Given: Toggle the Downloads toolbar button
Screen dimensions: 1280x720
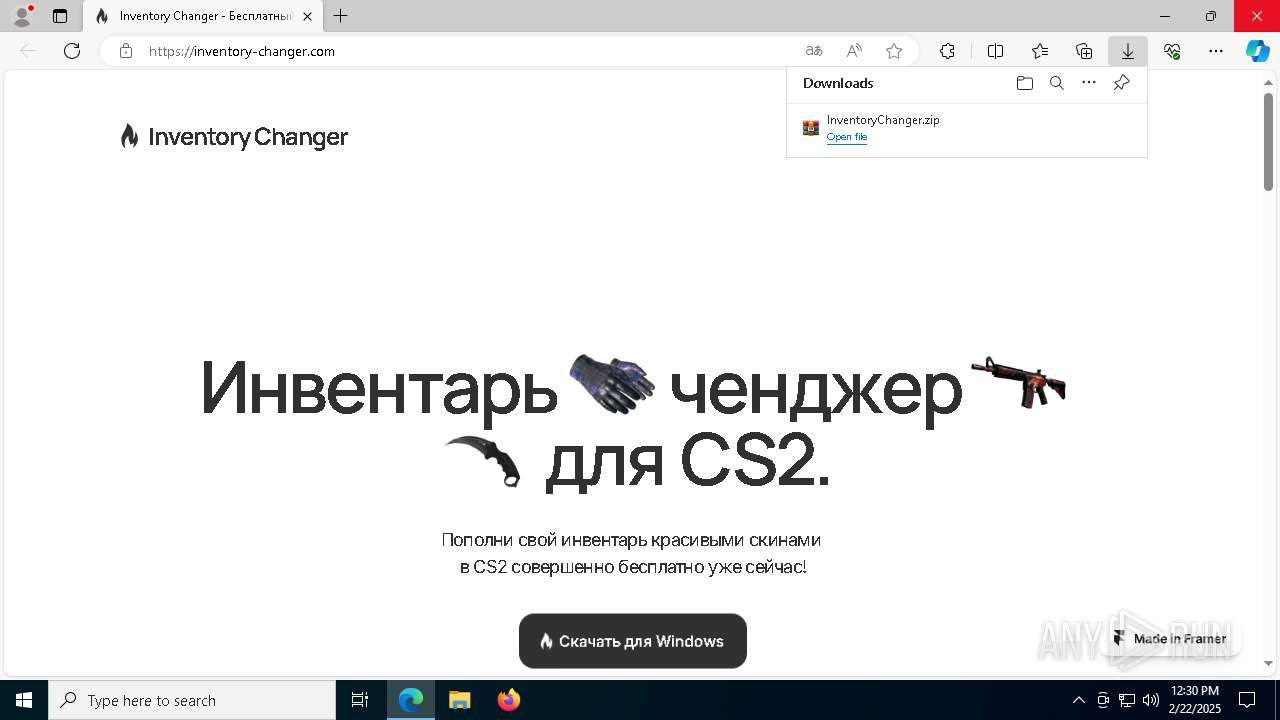Looking at the screenshot, I should [x=1128, y=51].
